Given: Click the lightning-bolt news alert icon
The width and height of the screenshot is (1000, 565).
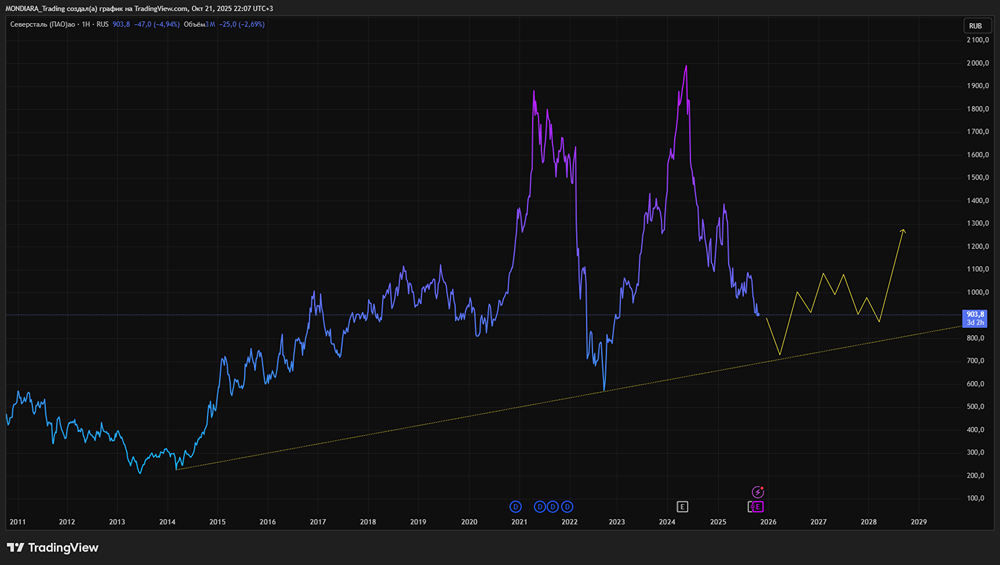Looking at the screenshot, I should 758,492.
